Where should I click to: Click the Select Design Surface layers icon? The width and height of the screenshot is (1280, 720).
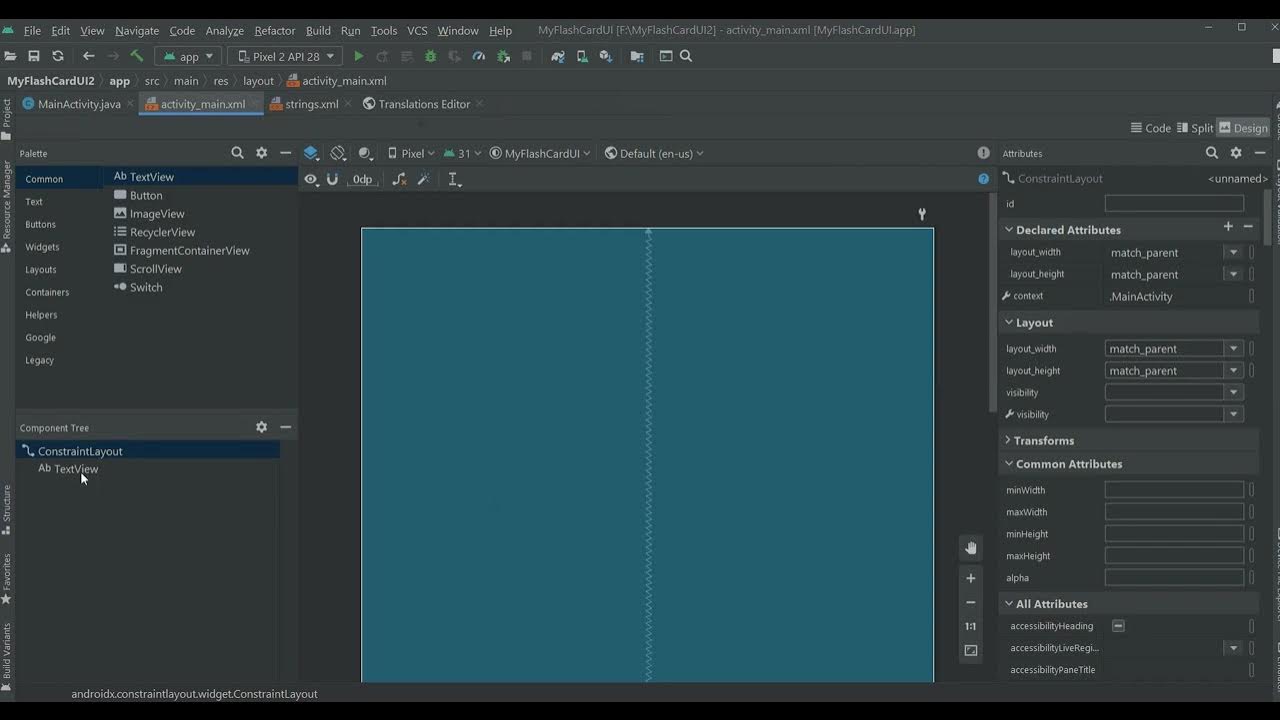pos(311,153)
